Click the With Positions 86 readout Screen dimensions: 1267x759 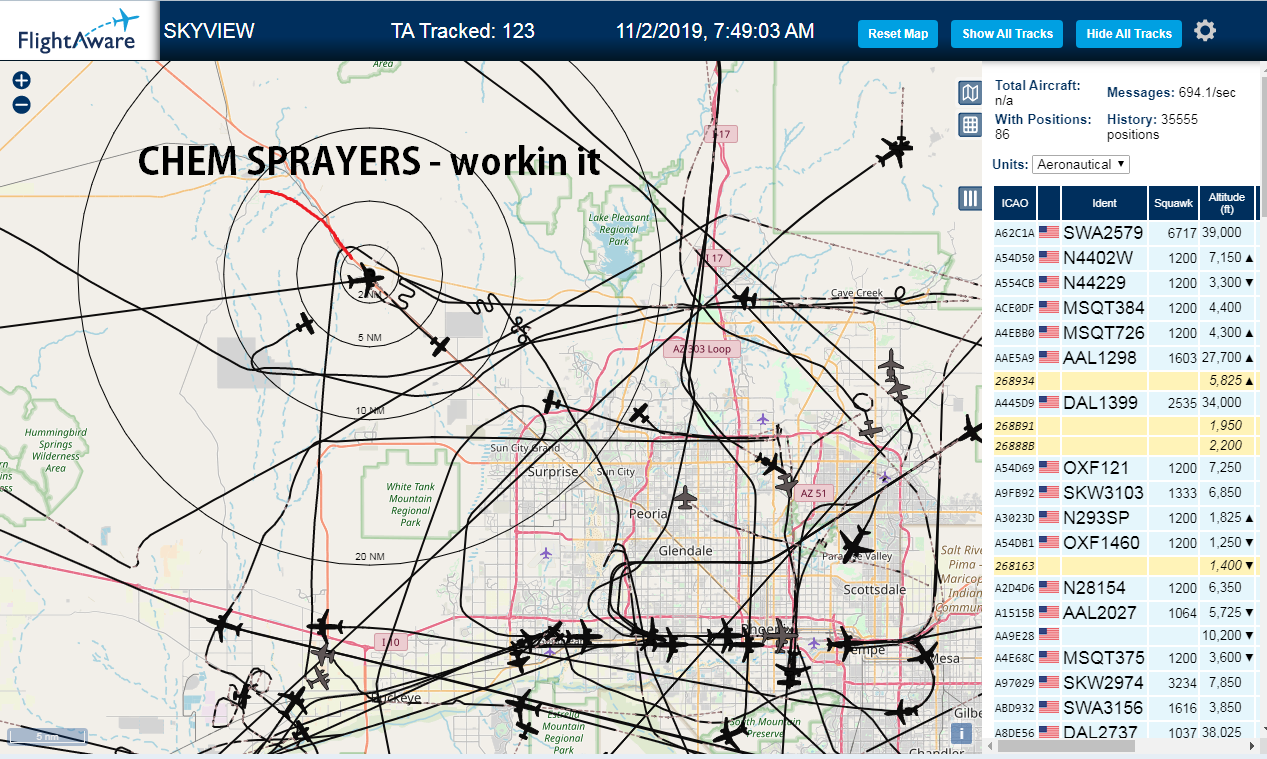pos(1043,126)
